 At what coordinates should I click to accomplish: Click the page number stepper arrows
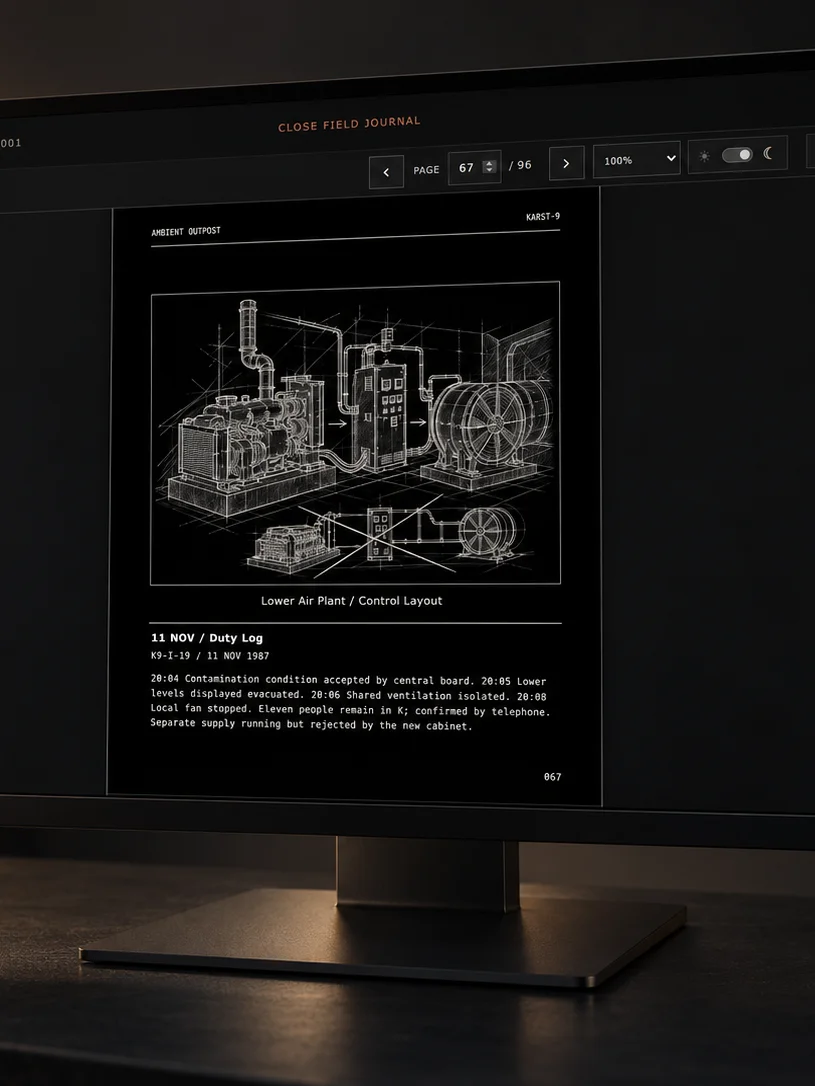(489, 166)
